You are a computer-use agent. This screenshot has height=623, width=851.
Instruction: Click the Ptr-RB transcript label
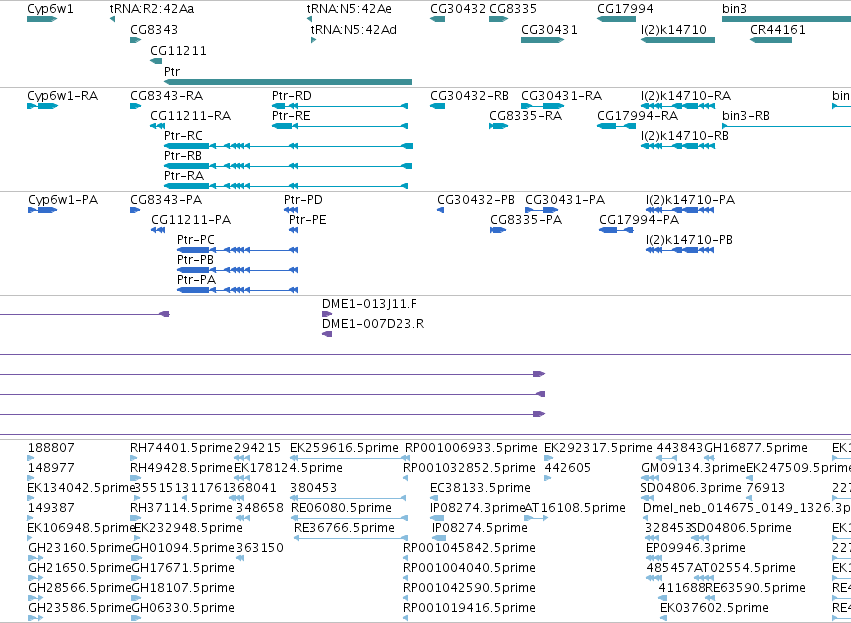pos(183,156)
